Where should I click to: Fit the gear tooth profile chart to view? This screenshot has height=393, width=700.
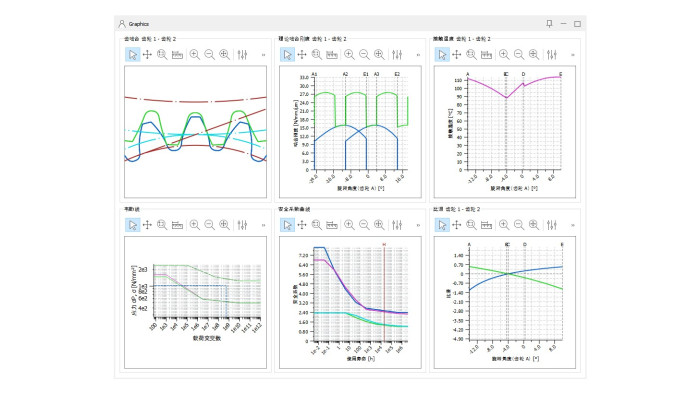click(225, 54)
